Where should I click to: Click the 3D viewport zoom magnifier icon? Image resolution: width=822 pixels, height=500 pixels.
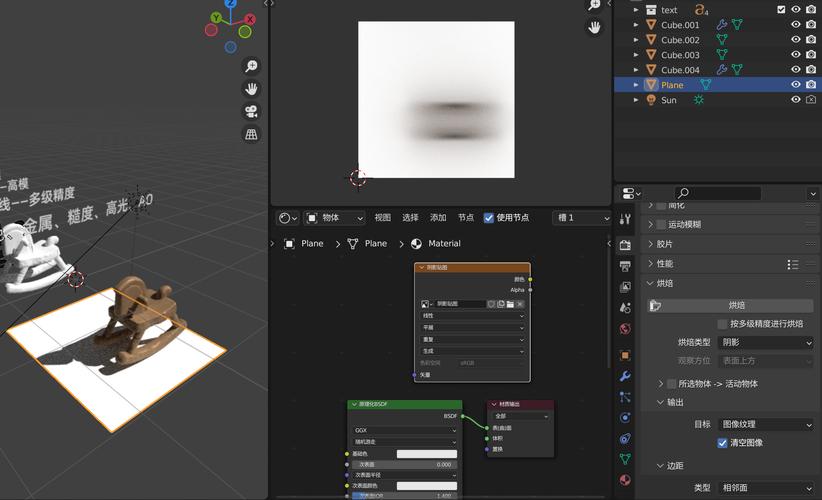pos(252,66)
